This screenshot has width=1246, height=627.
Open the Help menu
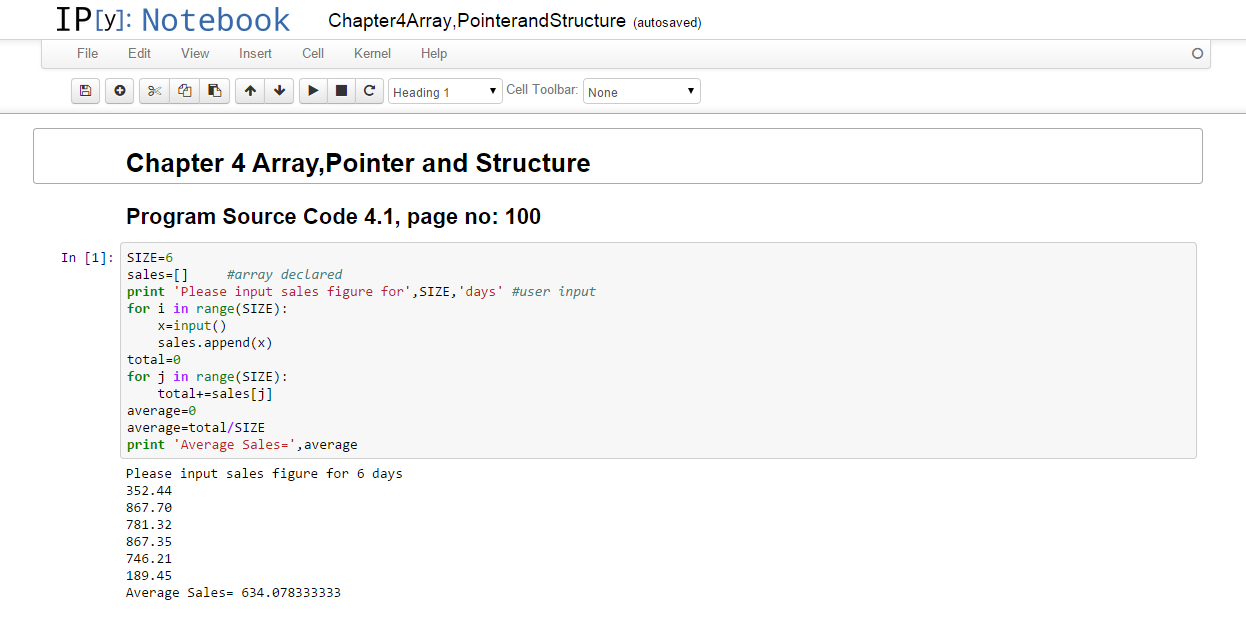(x=434, y=53)
